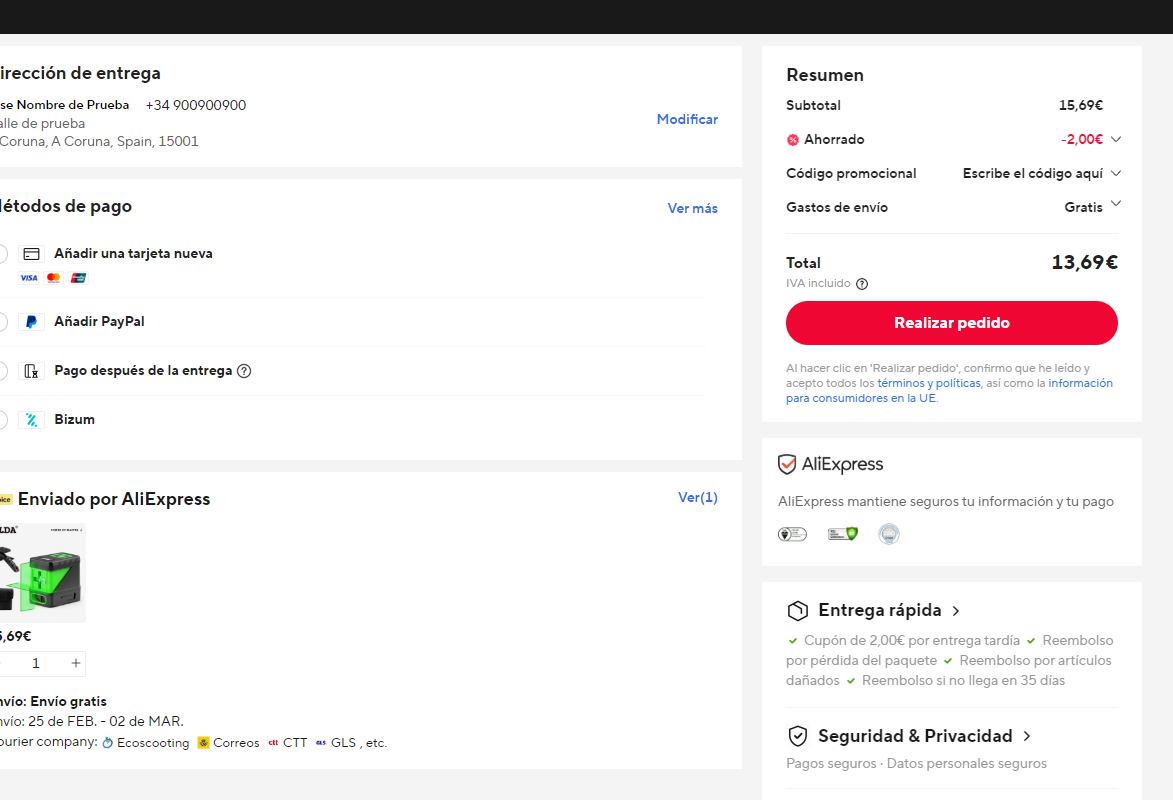Increase product quantity with plus button
This screenshot has width=1173, height=800.
(x=76, y=663)
